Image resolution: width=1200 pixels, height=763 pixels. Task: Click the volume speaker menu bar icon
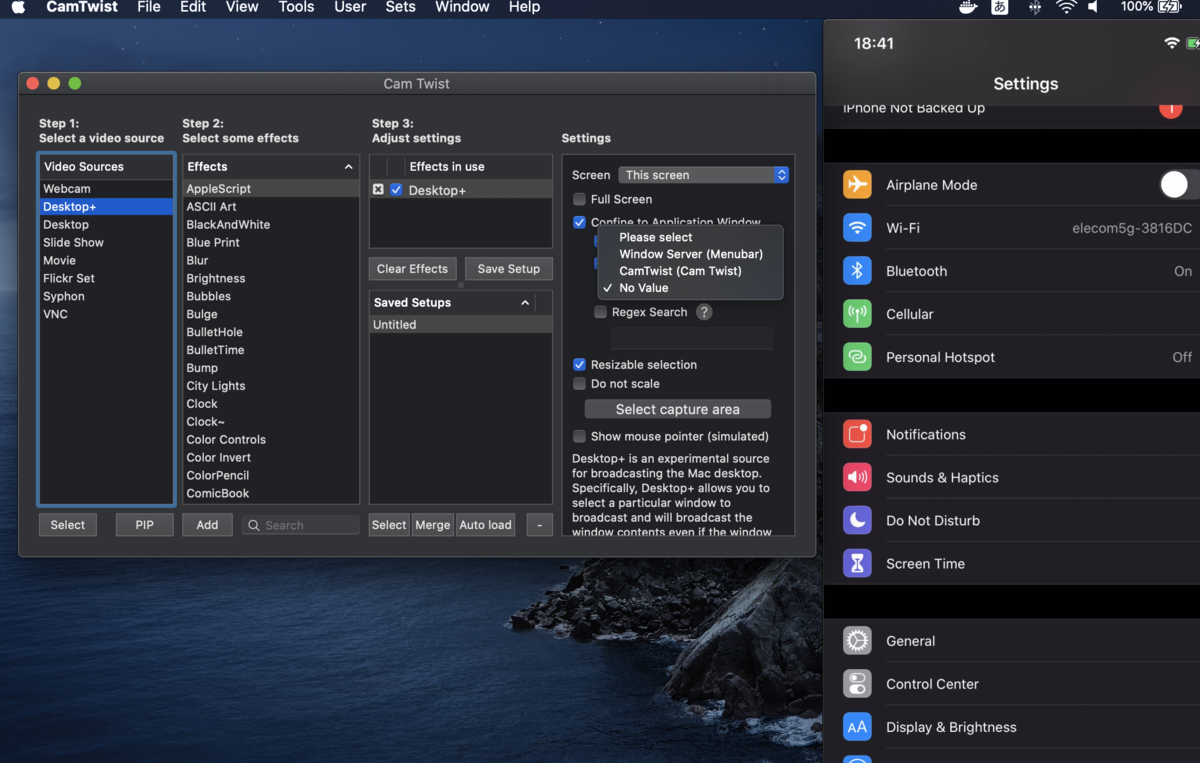click(x=1093, y=7)
